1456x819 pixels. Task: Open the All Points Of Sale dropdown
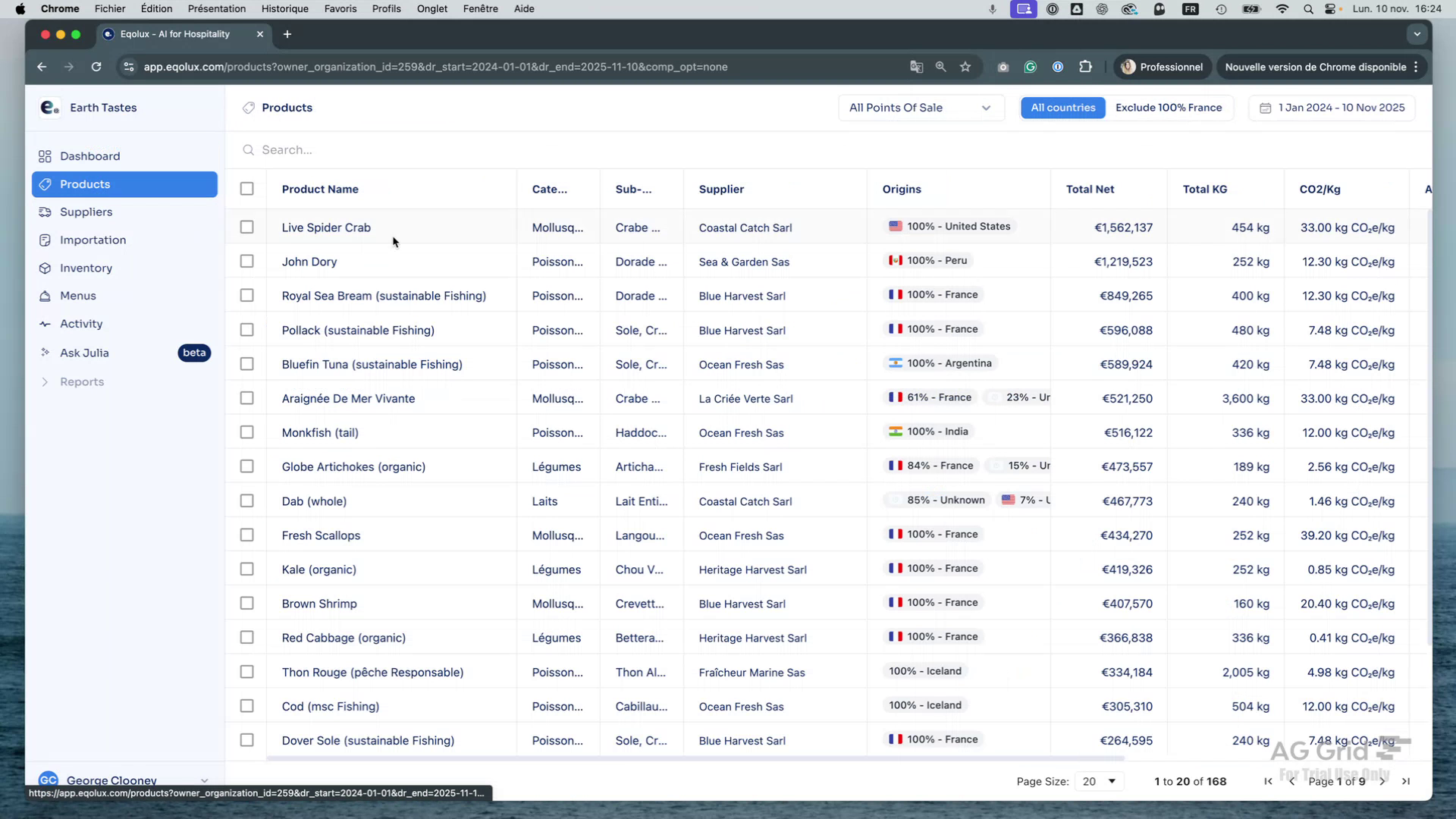click(x=920, y=108)
